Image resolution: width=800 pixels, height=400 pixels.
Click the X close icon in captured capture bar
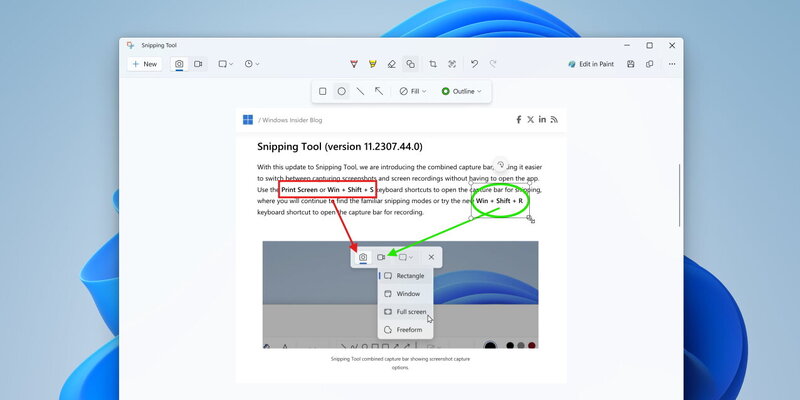431,257
